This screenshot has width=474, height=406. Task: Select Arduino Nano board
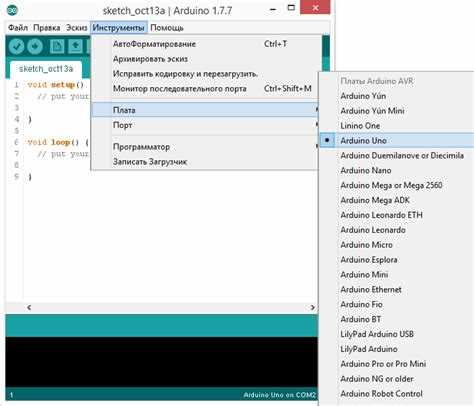click(x=397, y=170)
